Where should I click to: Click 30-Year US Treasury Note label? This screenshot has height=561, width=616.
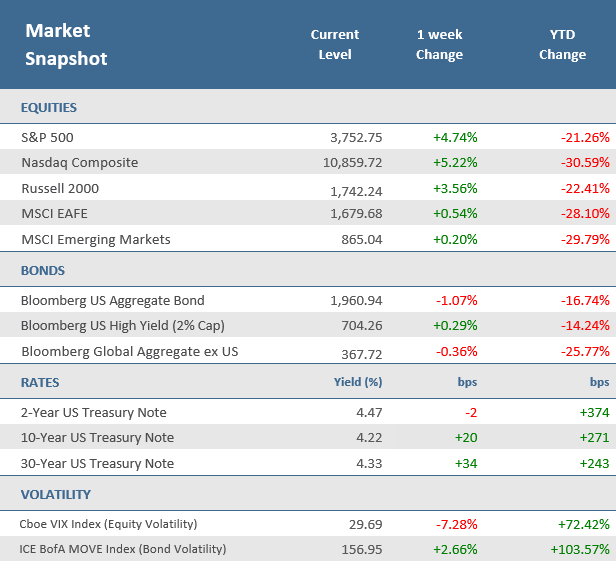coord(97,464)
